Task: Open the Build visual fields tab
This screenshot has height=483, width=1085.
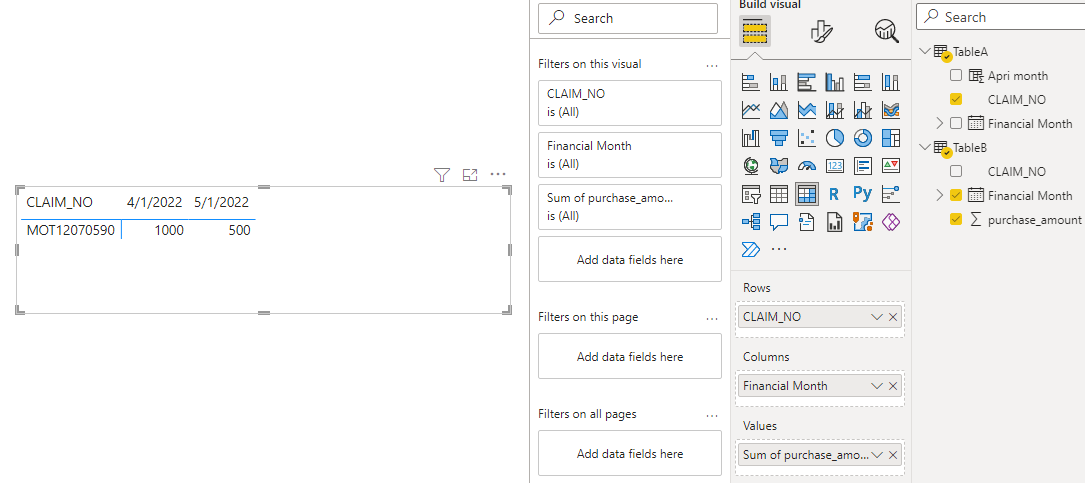Action: tap(755, 30)
